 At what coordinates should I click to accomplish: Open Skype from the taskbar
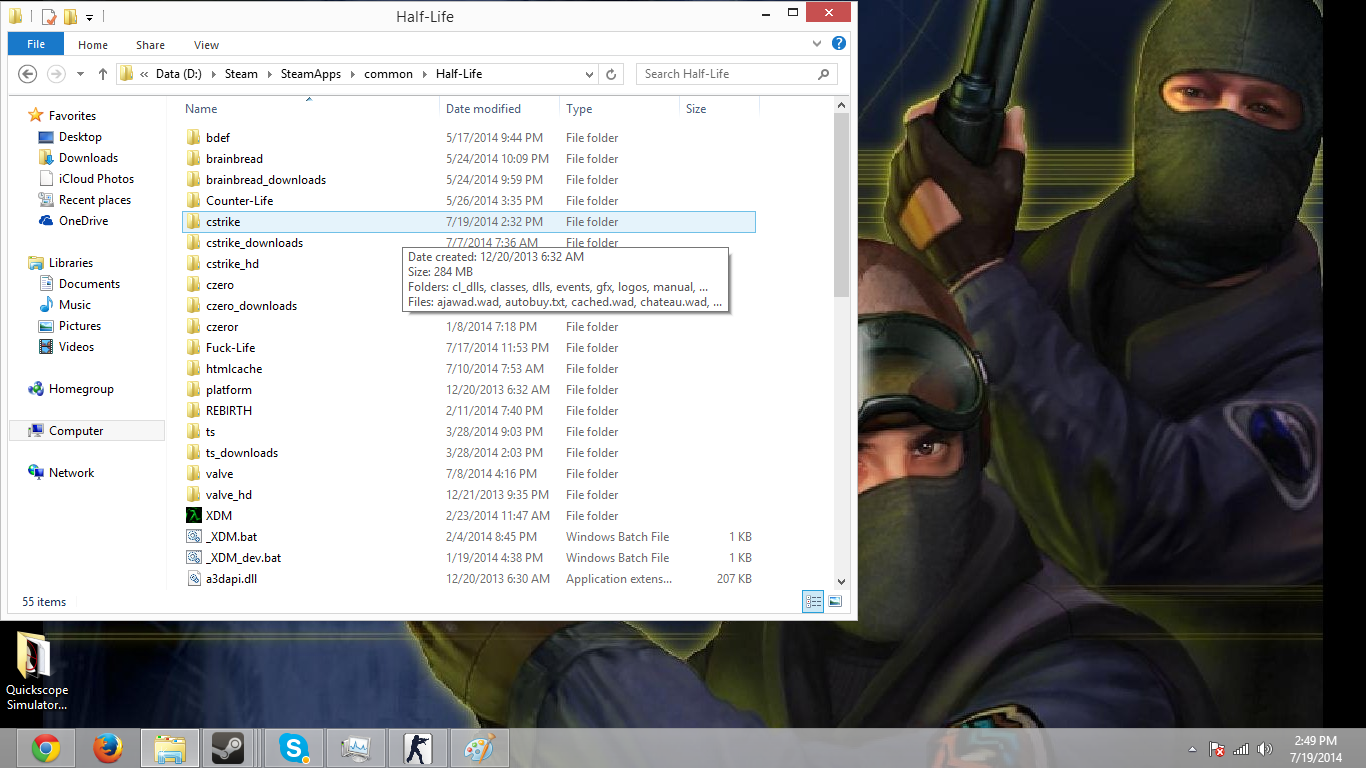click(x=293, y=748)
